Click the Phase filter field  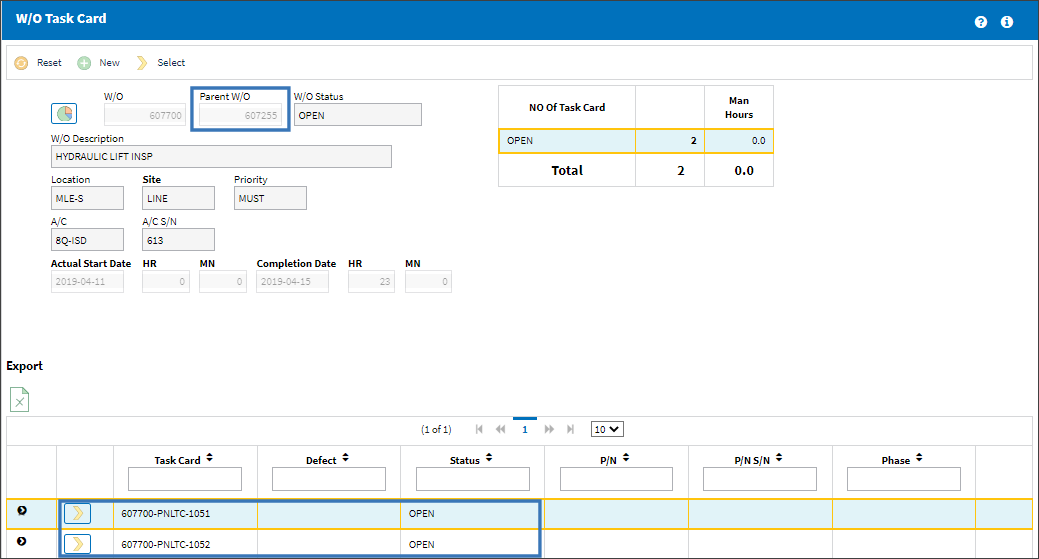coord(904,479)
